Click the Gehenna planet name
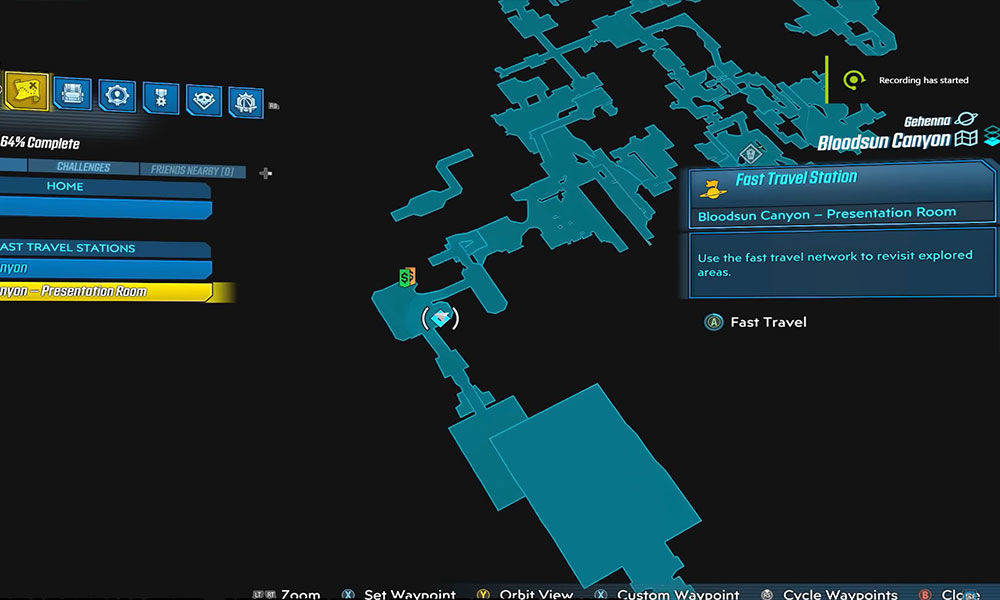Viewport: 1000px width, 600px height. pyautogui.click(x=927, y=121)
